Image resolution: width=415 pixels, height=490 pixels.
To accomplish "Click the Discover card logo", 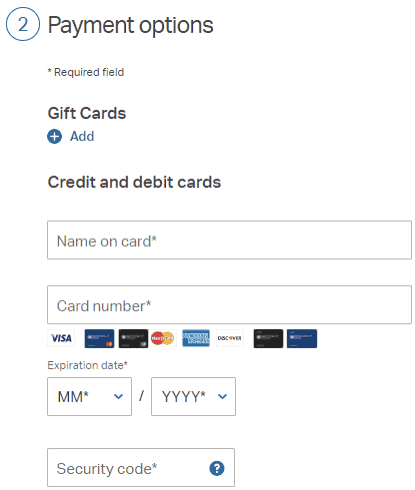I will (x=230, y=338).
